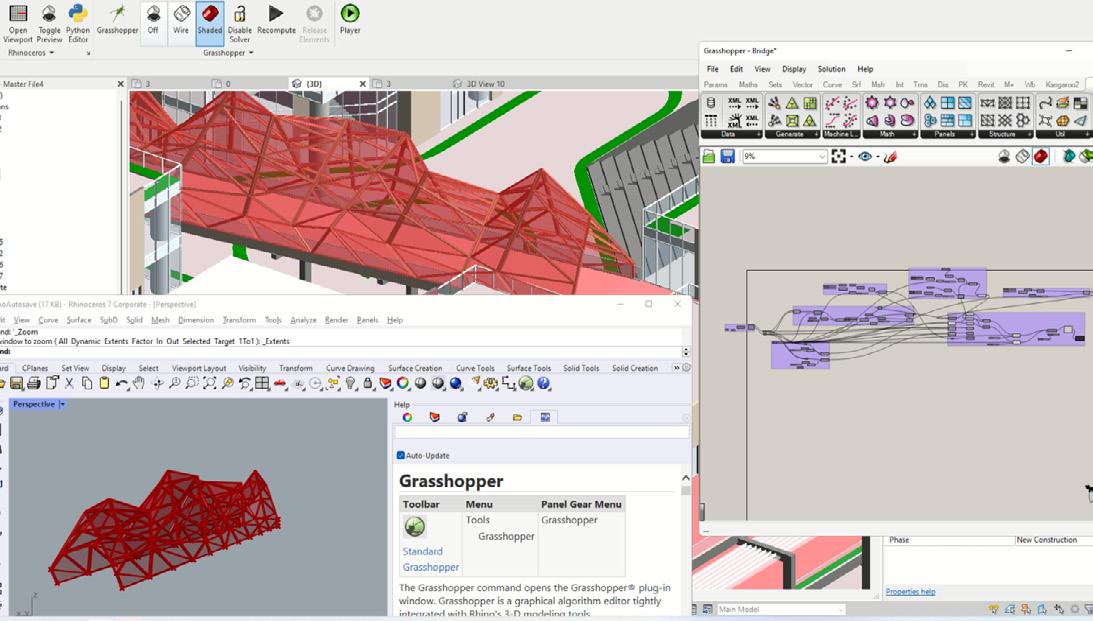Viewport: 1093px width, 621px height.
Task: Click Save icon in Rhino toolbar
Action: tap(17, 383)
